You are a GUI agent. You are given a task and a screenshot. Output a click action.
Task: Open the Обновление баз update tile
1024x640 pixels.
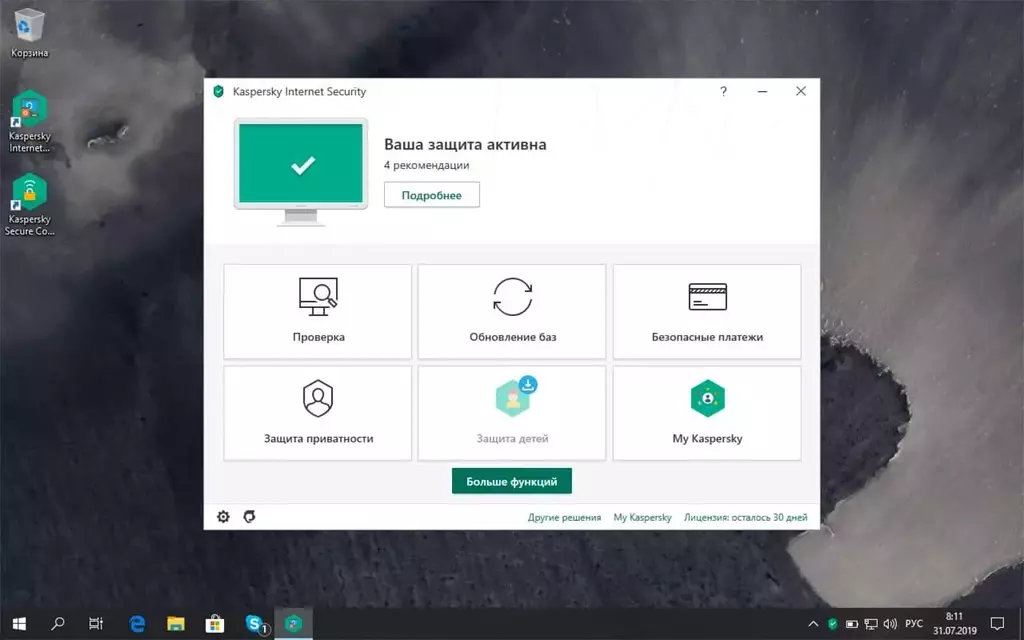pyautogui.click(x=512, y=312)
